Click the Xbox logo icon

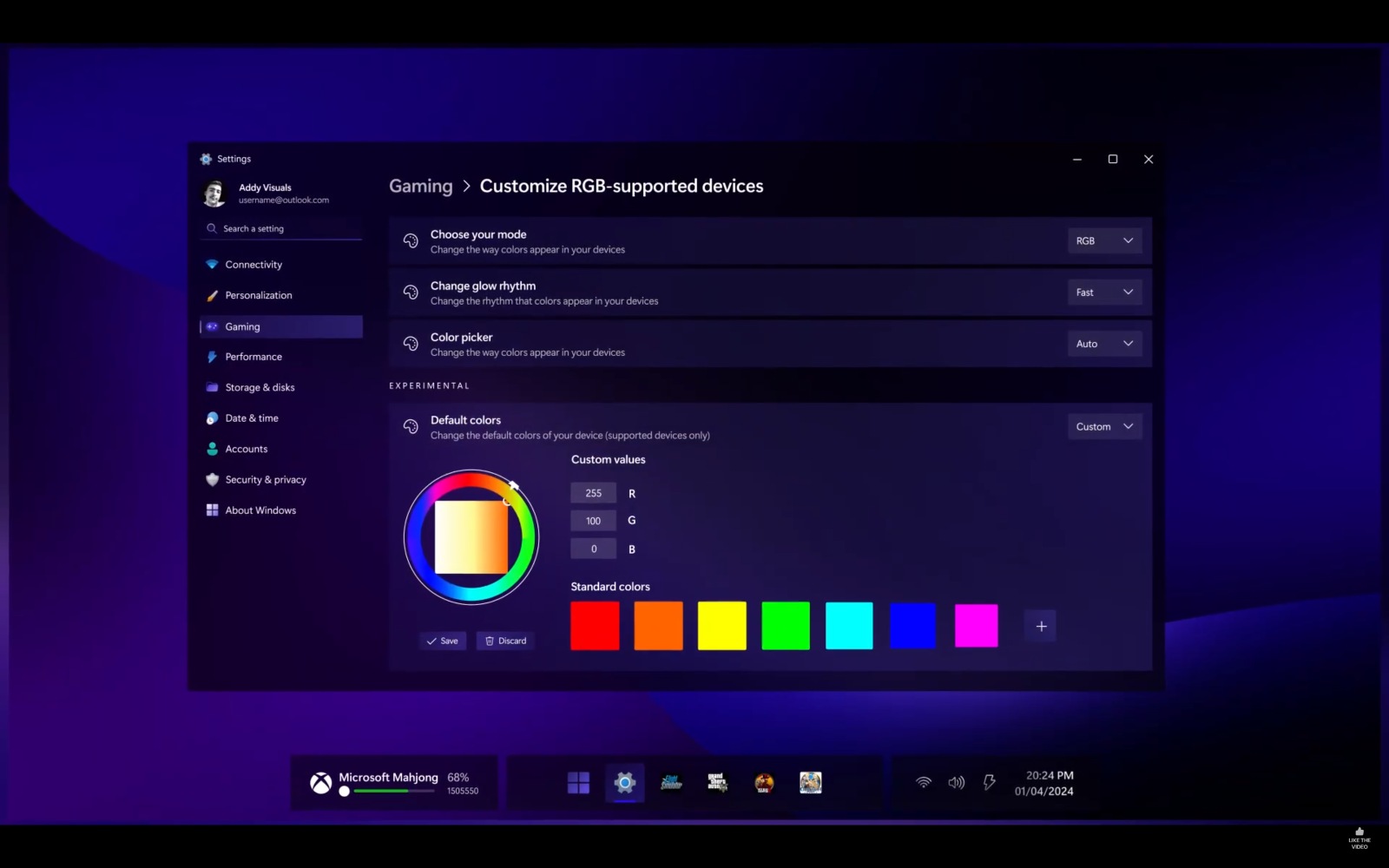(321, 783)
